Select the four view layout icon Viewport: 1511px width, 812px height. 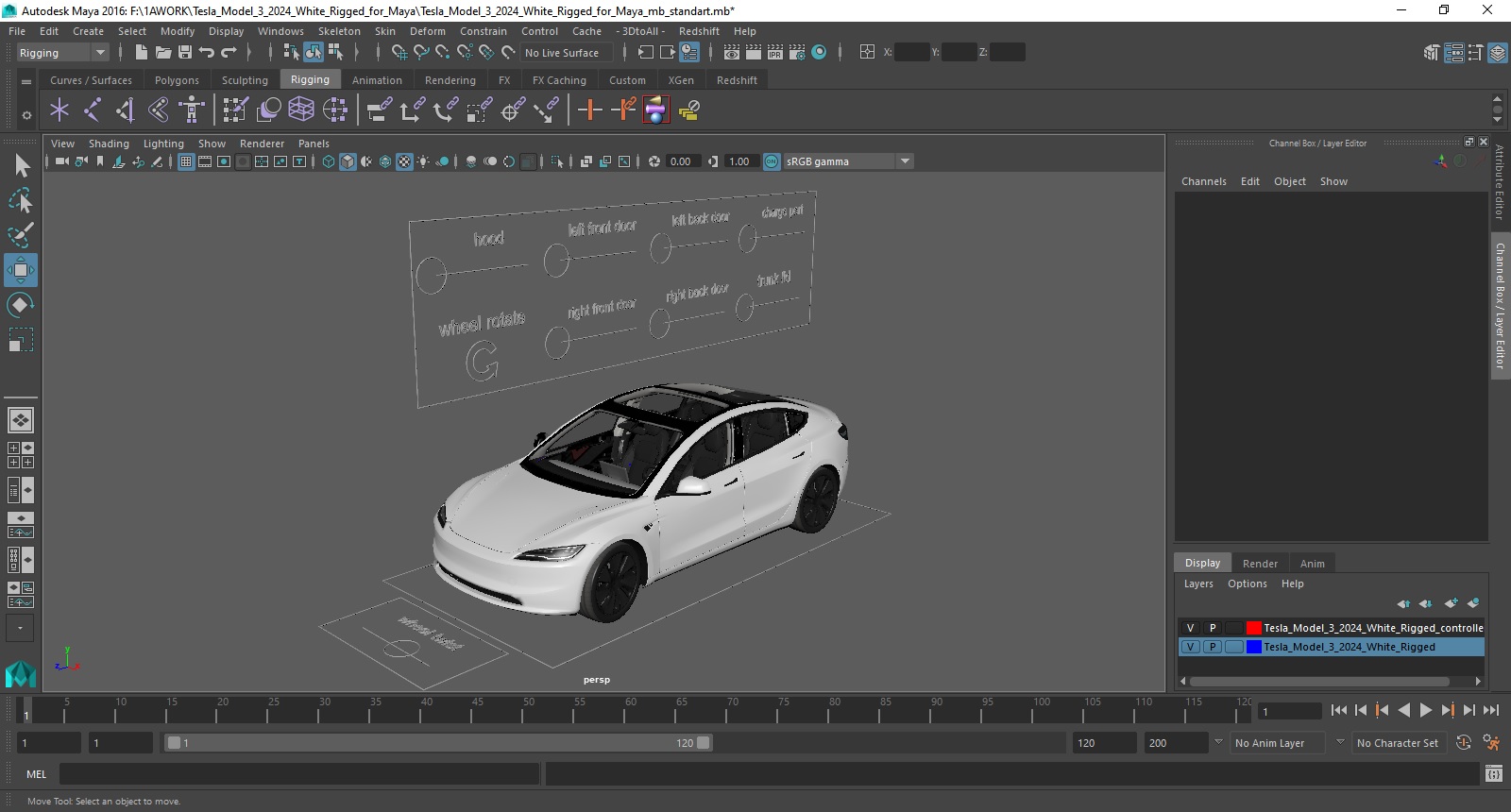pyautogui.click(x=21, y=455)
